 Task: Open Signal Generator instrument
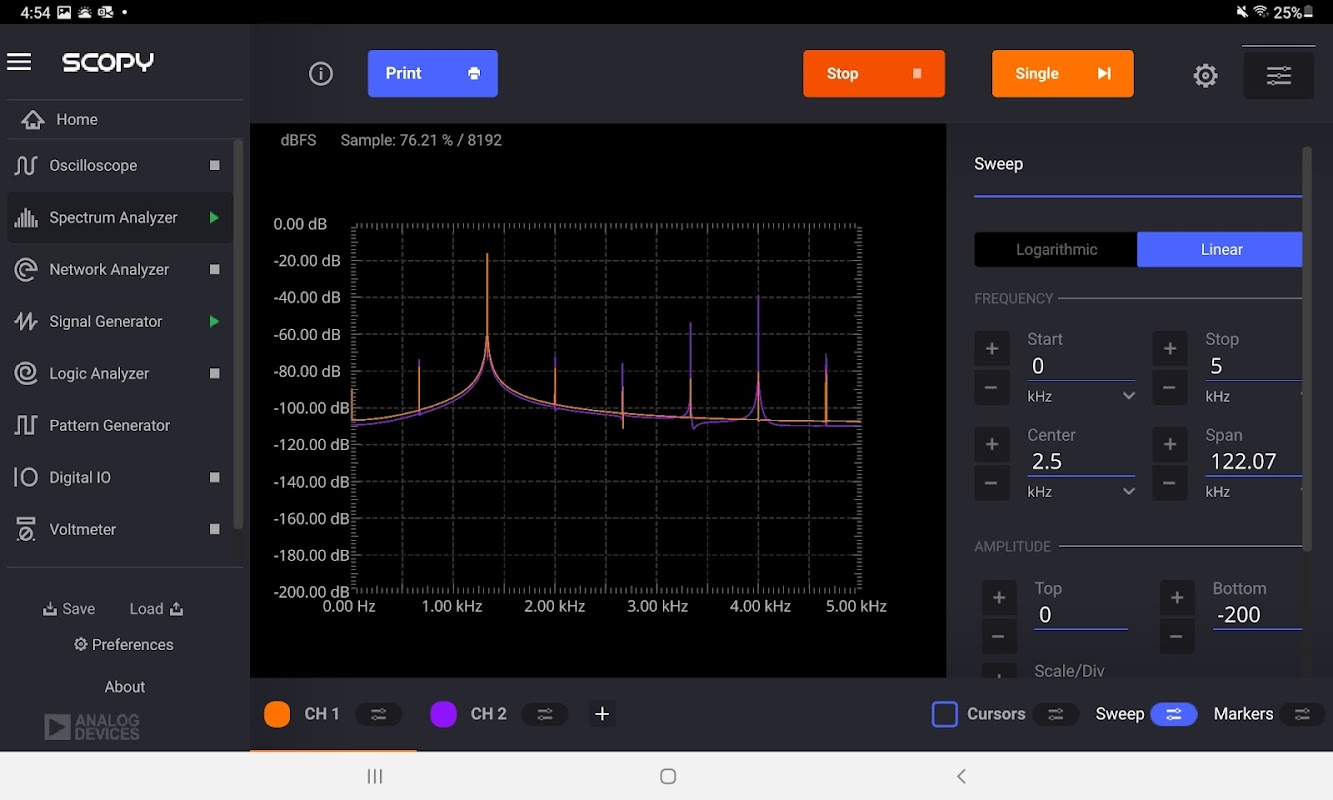coord(120,322)
